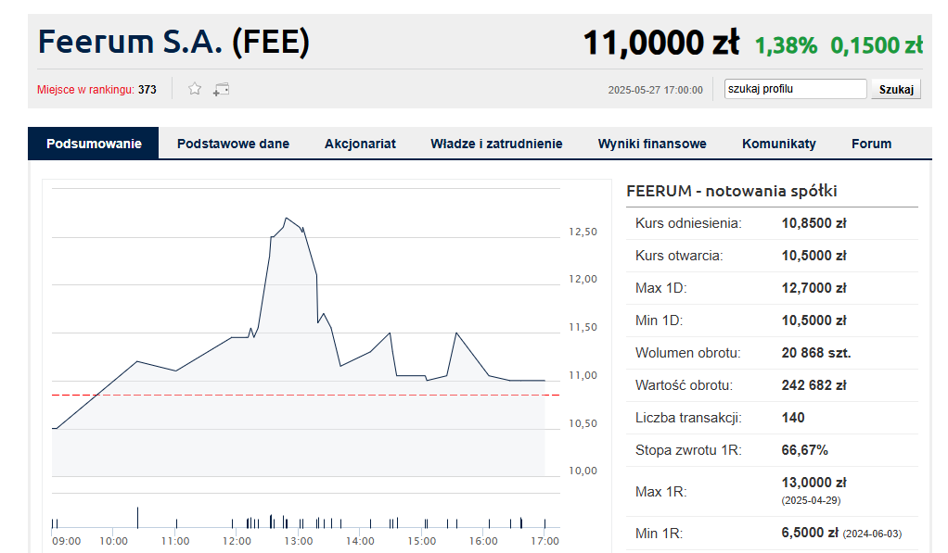Image resolution: width=948 pixels, height=553 pixels.
Task: Add stock to portfolio wallet icon
Action: [221, 89]
